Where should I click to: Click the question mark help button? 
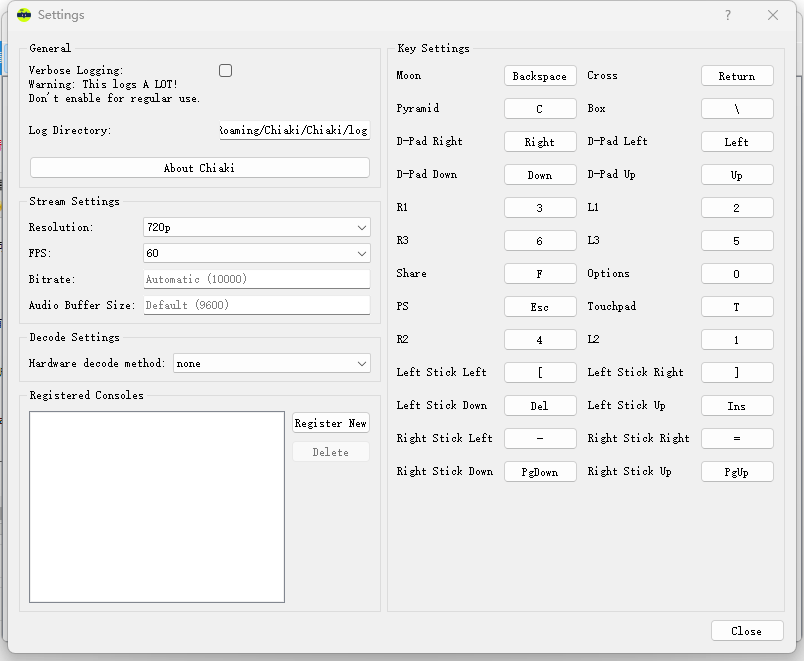728,15
